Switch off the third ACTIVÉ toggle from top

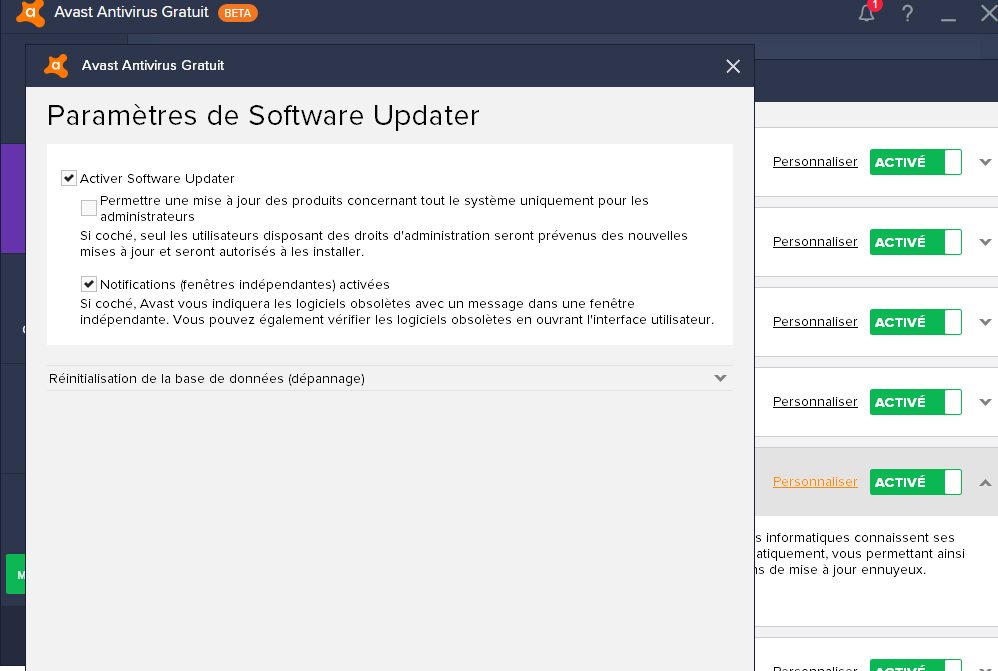pos(915,322)
